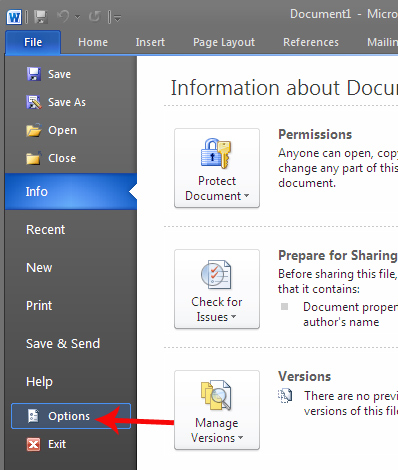The image size is (398, 470).
Task: Switch to the Page Layout tab
Action: tap(224, 42)
